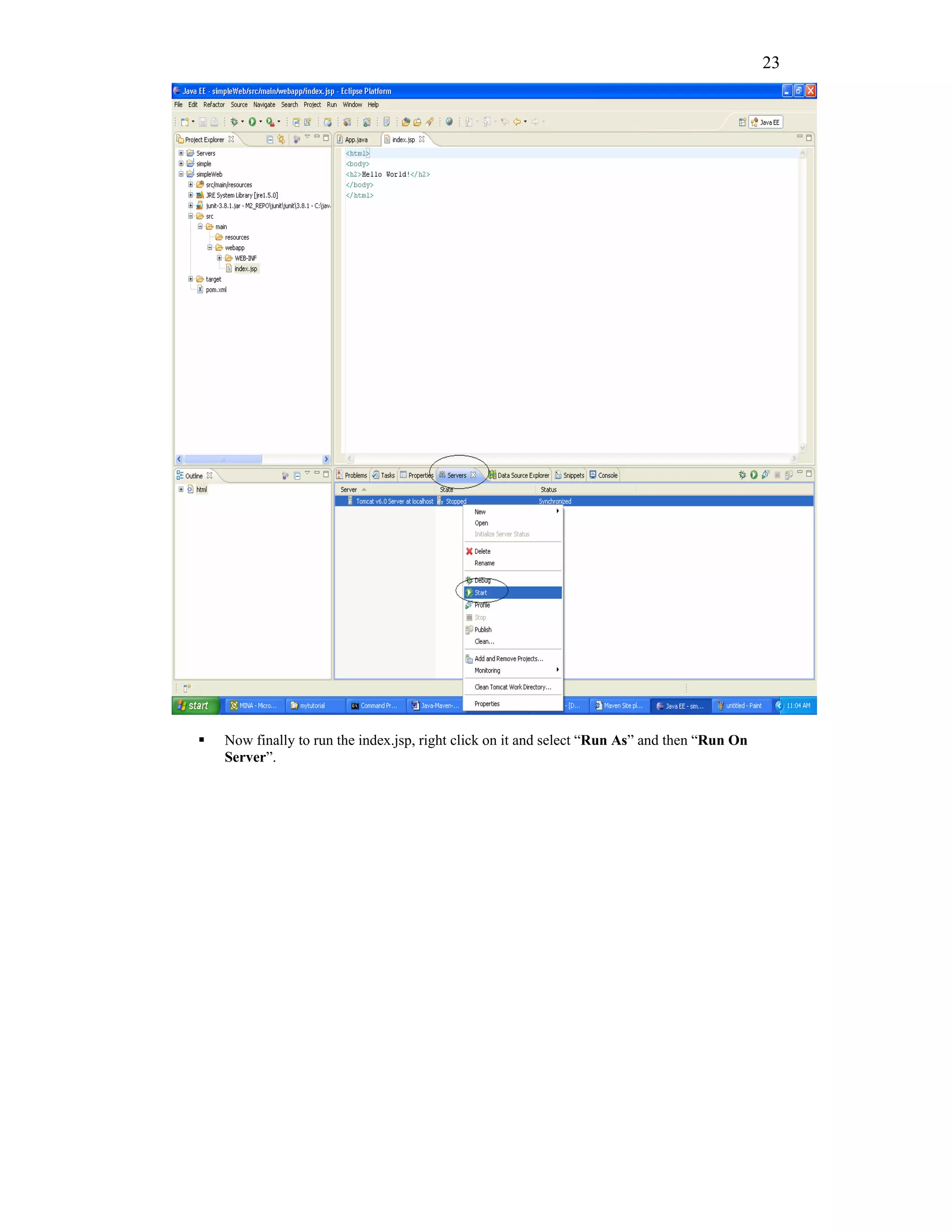Select Tomcat v6.0 Server at localhost row
Viewport: 952px width, 1232px height.
click(x=574, y=501)
